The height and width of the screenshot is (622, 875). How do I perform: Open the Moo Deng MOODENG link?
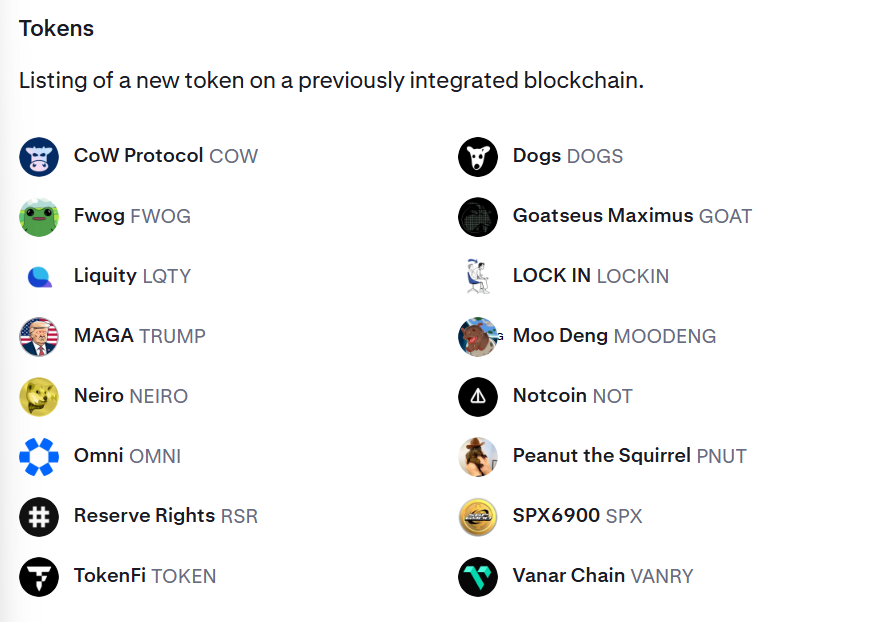click(614, 336)
